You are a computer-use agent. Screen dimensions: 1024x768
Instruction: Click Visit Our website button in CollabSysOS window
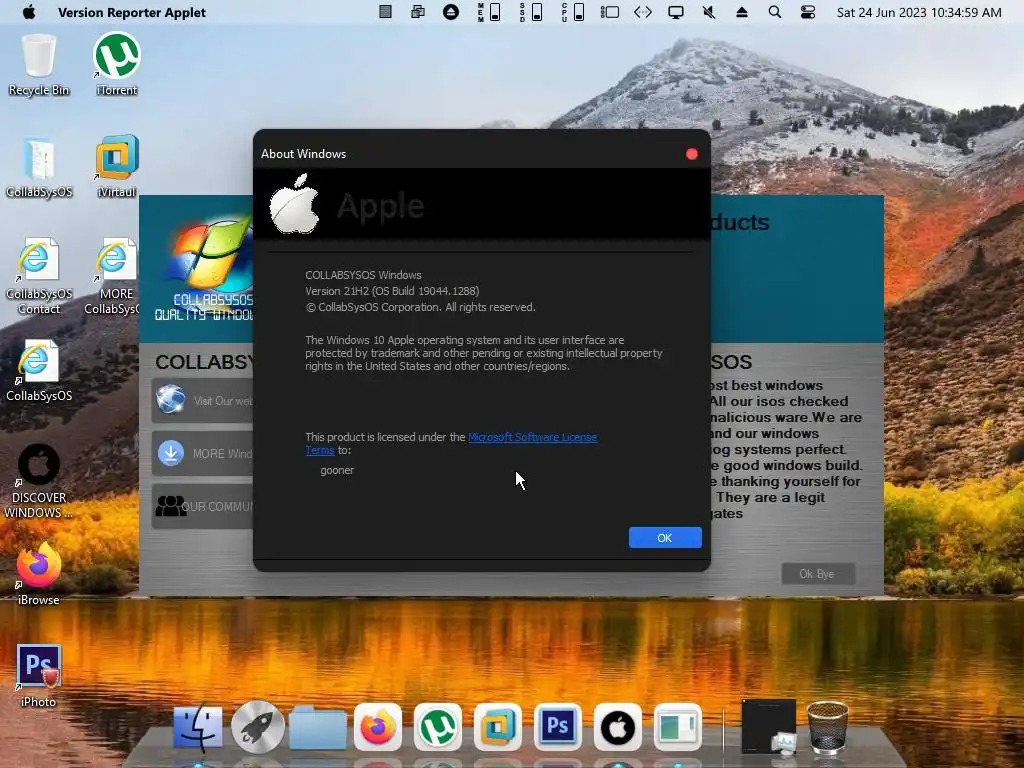[x=203, y=400]
